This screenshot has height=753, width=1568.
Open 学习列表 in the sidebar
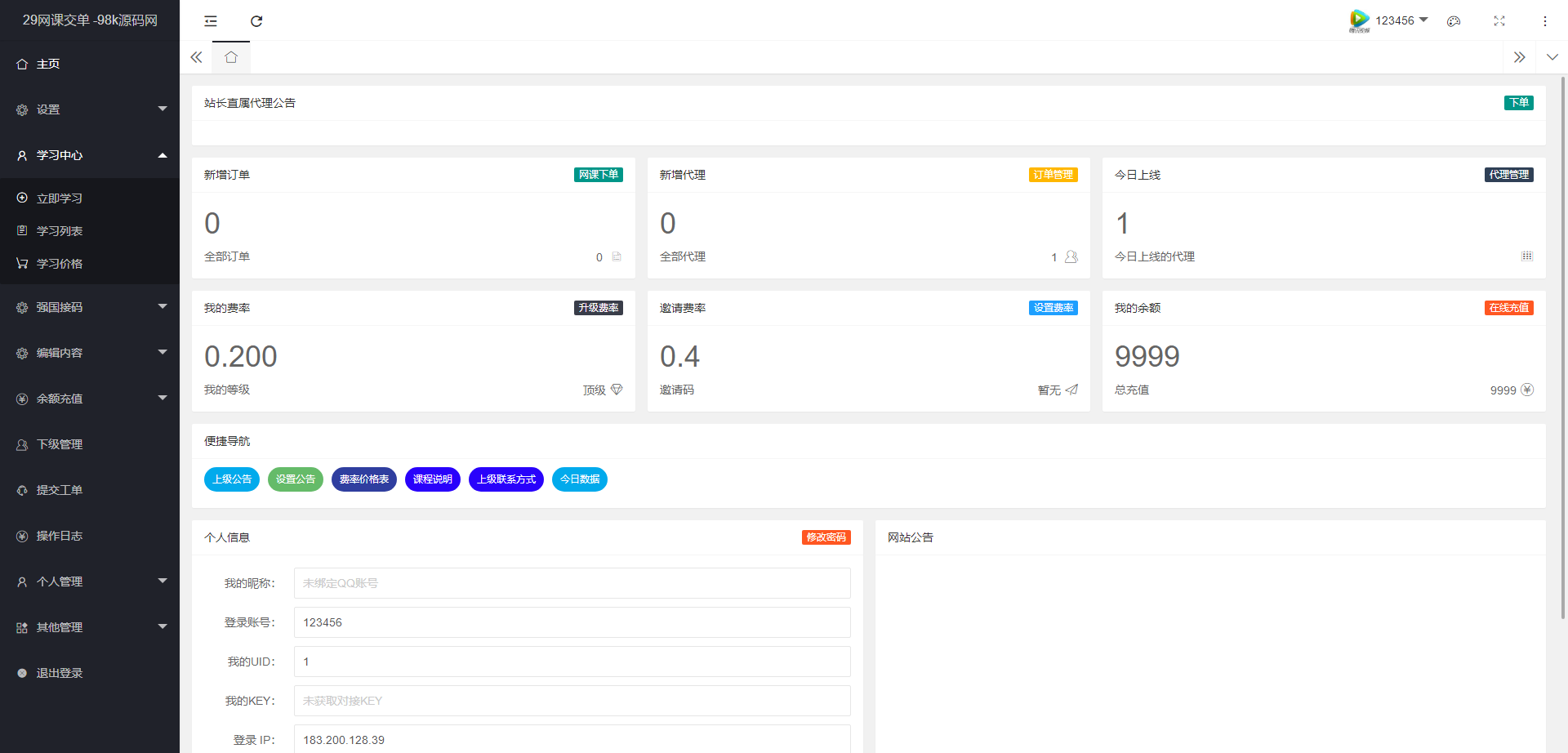pos(60,231)
